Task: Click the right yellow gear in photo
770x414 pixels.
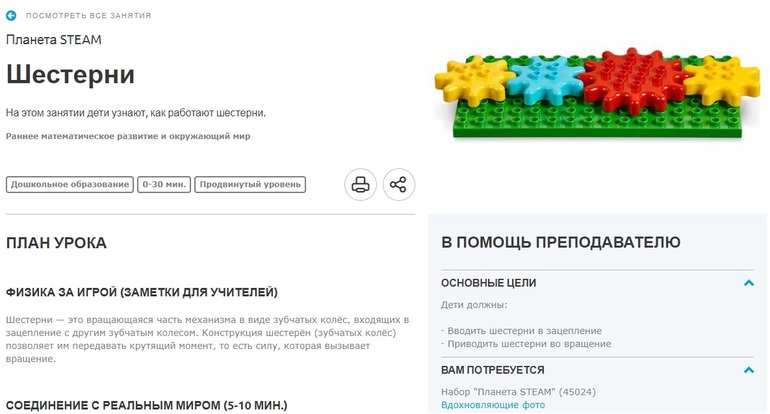Action: click(x=720, y=80)
